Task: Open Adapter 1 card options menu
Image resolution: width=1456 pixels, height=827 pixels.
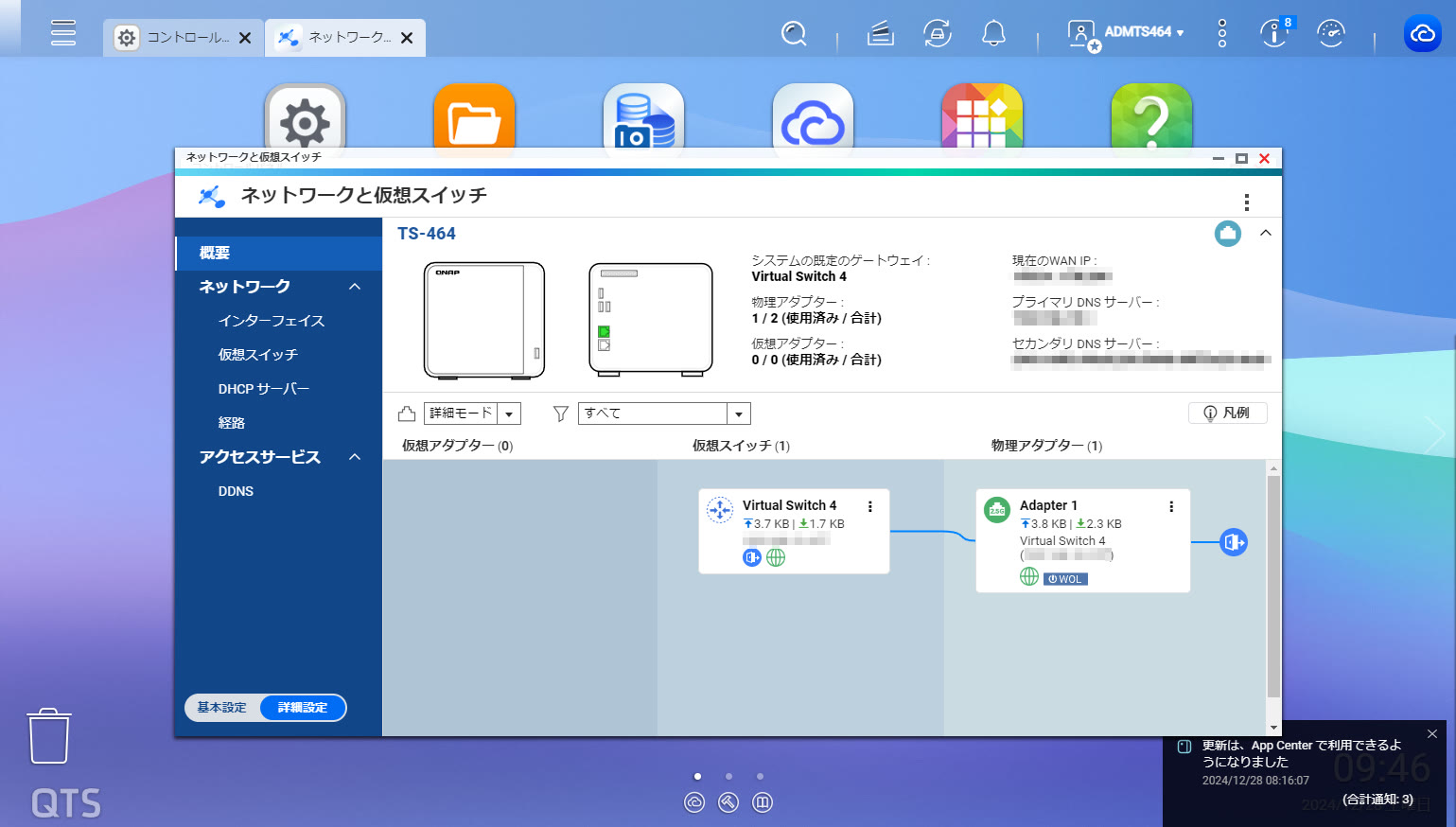Action: [1171, 507]
